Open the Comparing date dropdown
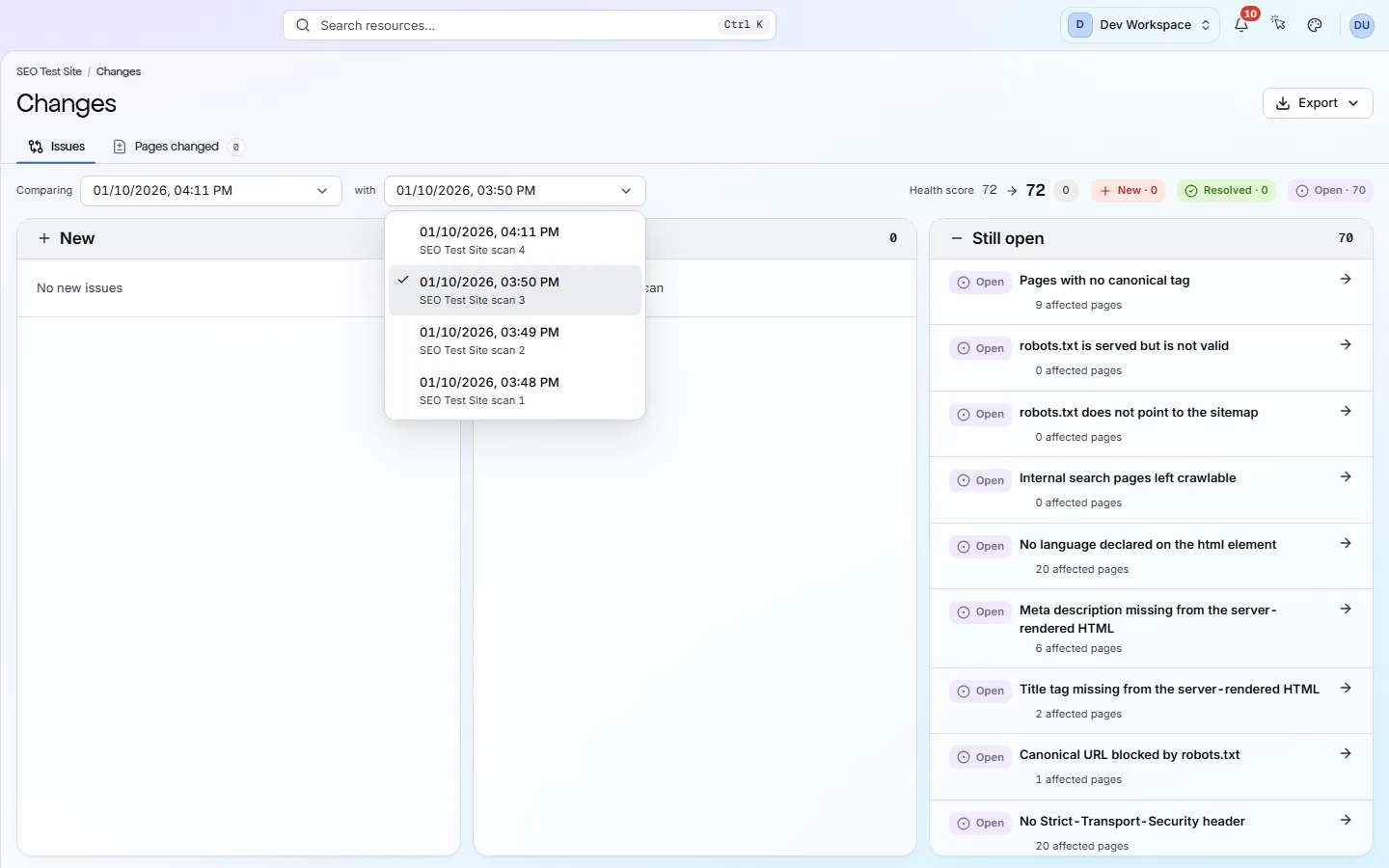Screen dimensions: 1389x868 click(x=211, y=191)
